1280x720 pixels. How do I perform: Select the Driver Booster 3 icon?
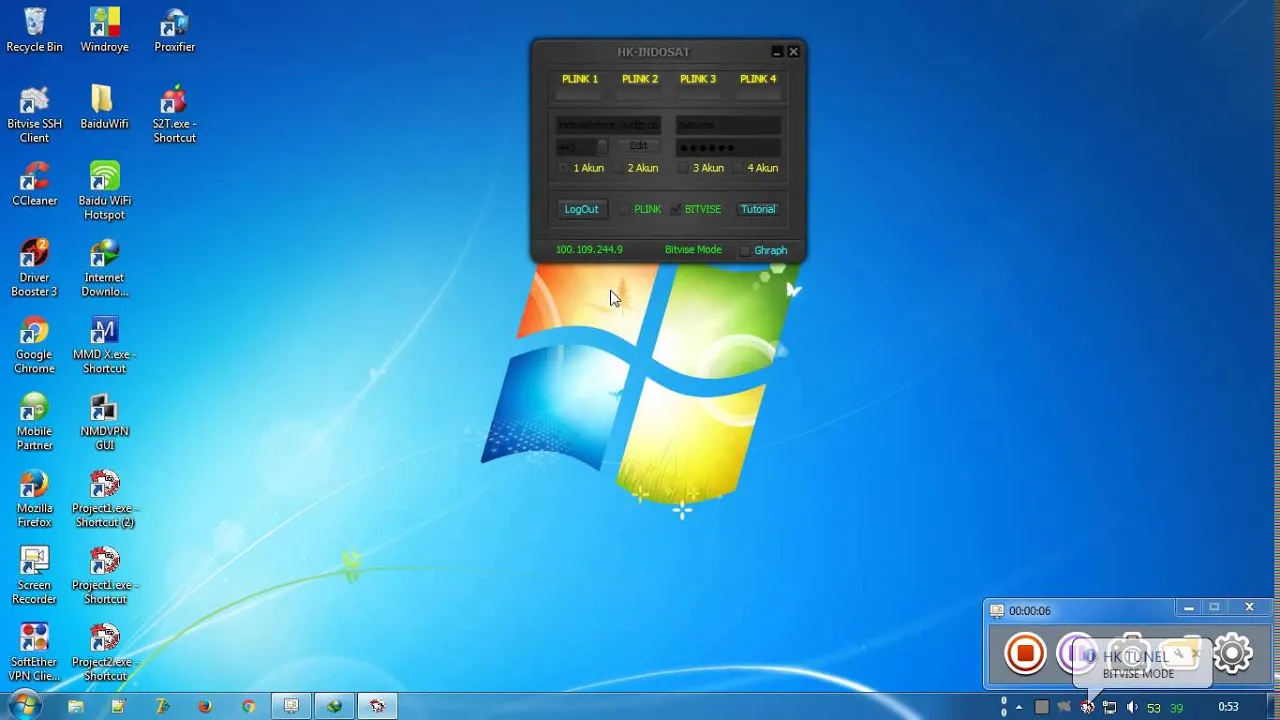pos(34,268)
